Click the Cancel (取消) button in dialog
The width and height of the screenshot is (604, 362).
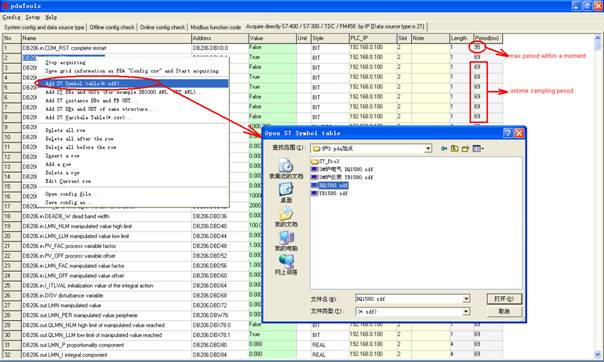tap(504, 311)
